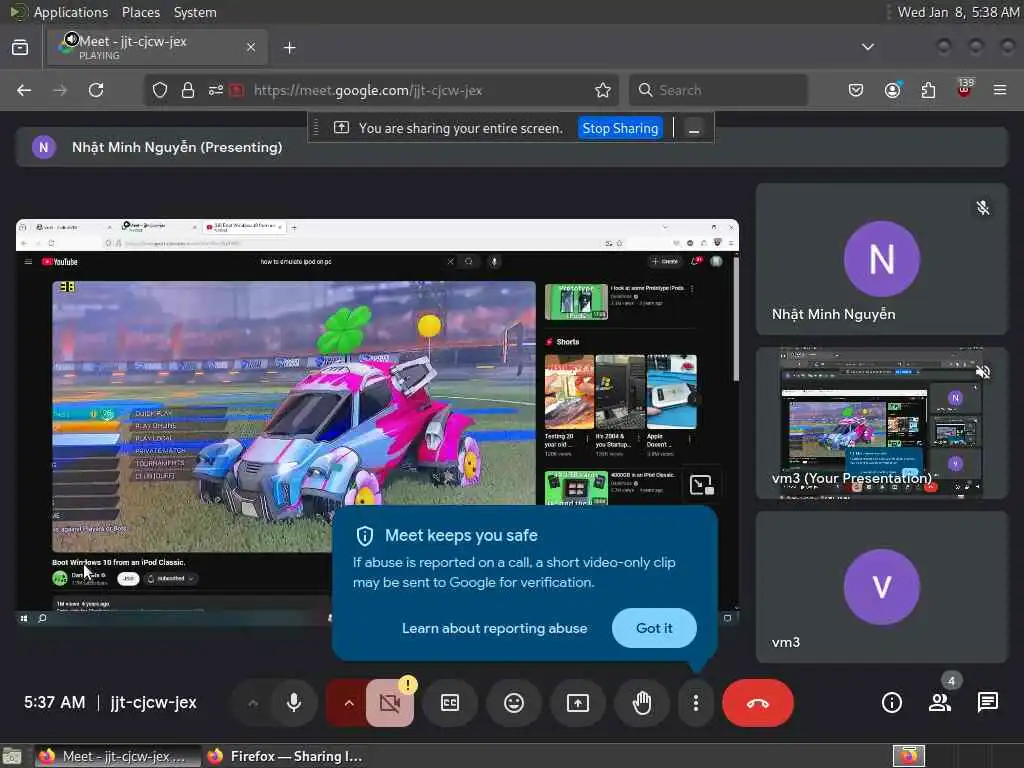1024x768 pixels.
Task: Click show desktop icon in bottom panel
Action: [12, 757]
